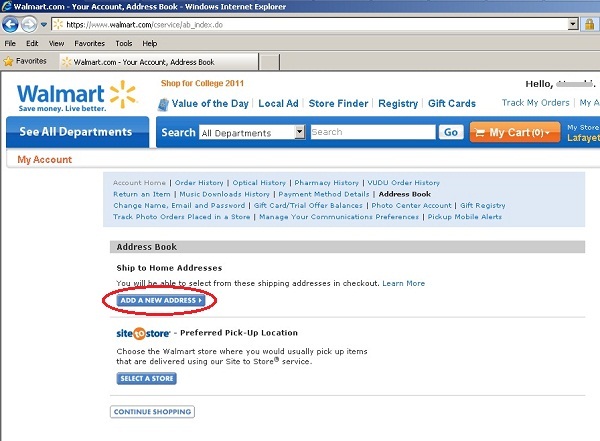Open the Favorites menu in menu bar
This screenshot has height=441, width=600.
90,43
